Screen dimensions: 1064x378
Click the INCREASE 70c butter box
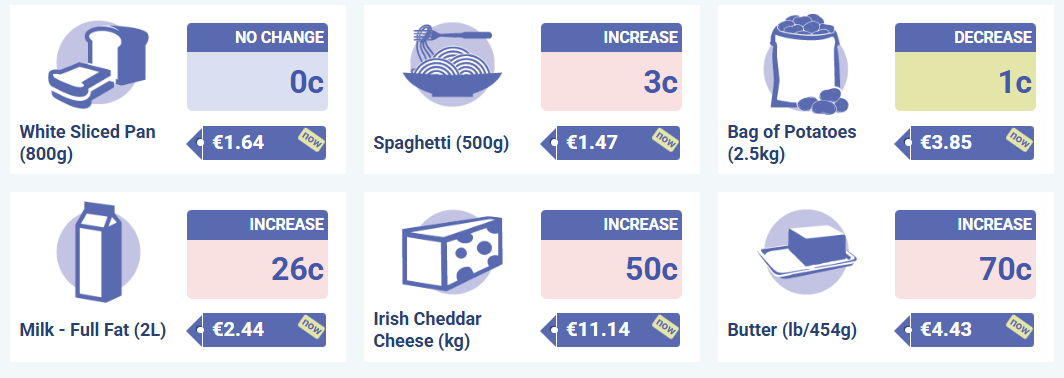(x=965, y=254)
